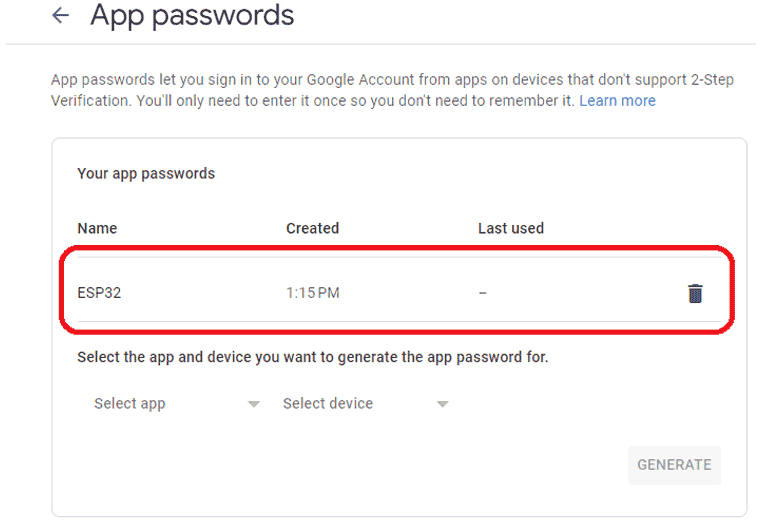Screen dimensions: 770x529
Task: Click the Last used dash for ESP32
Action: pos(482,294)
